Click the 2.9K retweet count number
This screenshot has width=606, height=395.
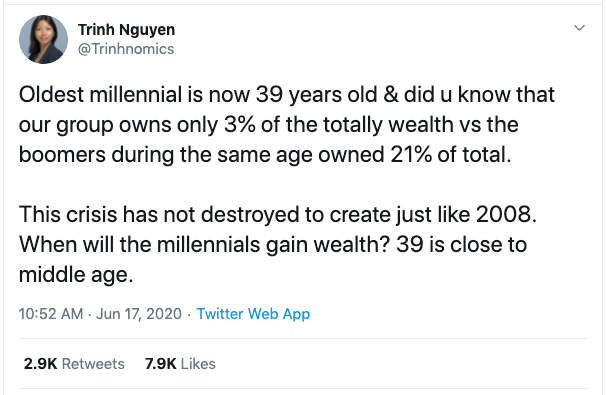(x=40, y=364)
